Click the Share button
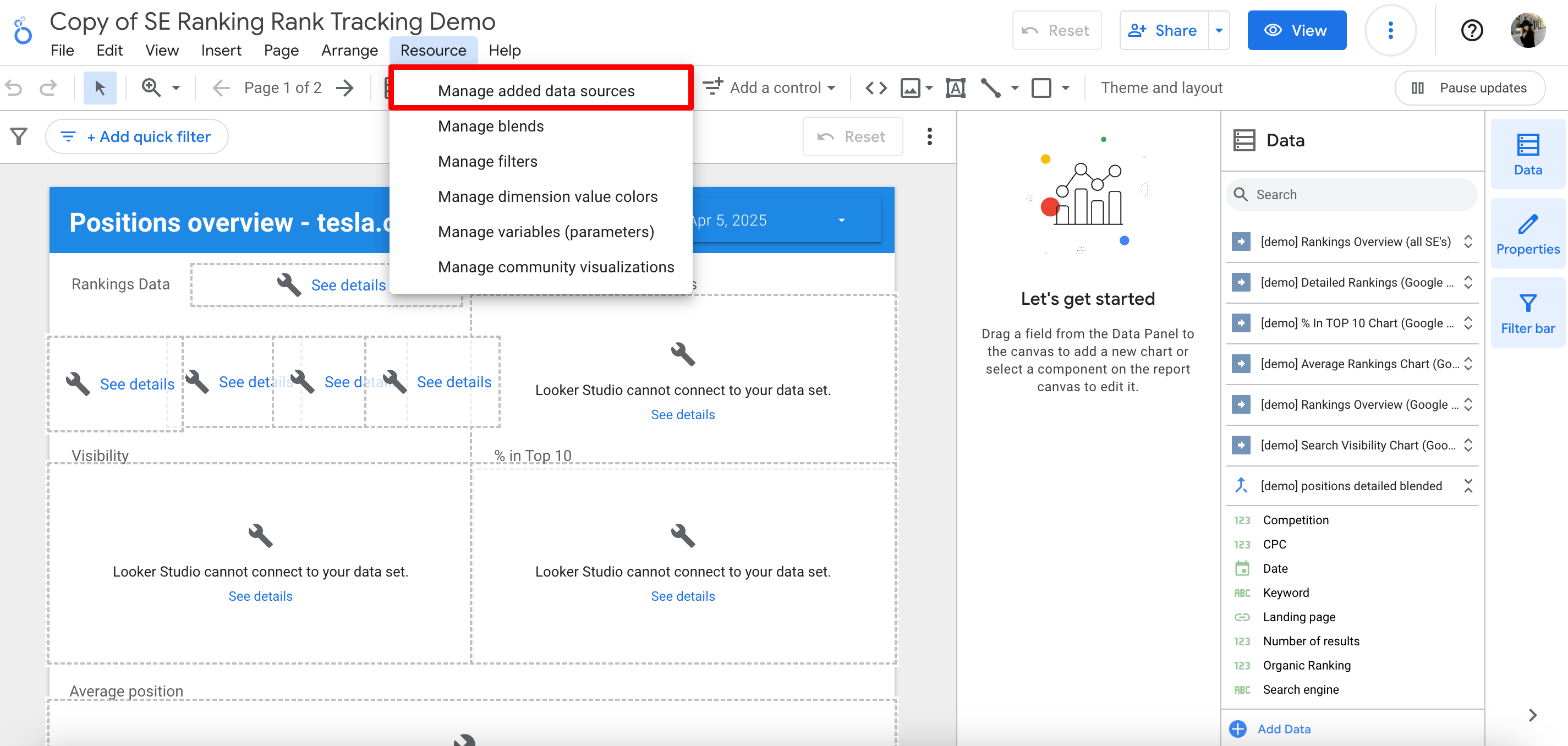 tap(1163, 30)
